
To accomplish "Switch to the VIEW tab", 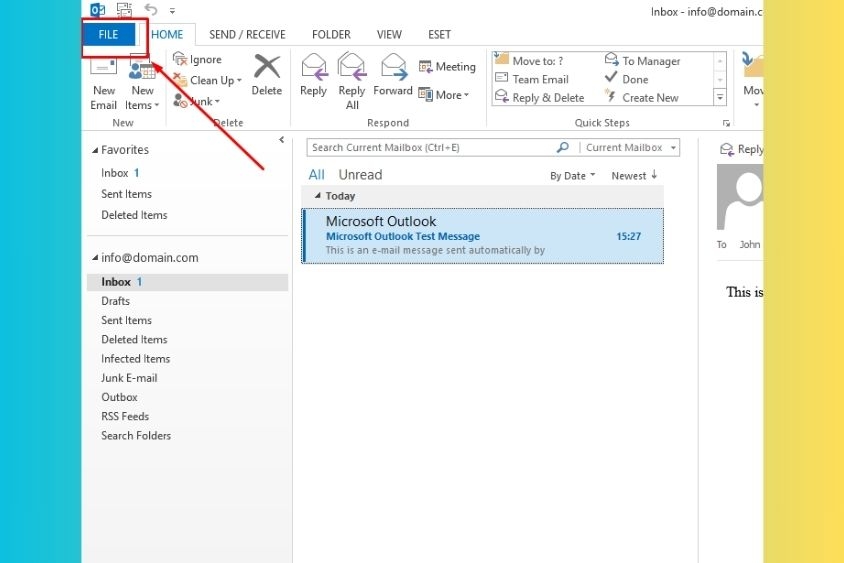I will (x=389, y=35).
